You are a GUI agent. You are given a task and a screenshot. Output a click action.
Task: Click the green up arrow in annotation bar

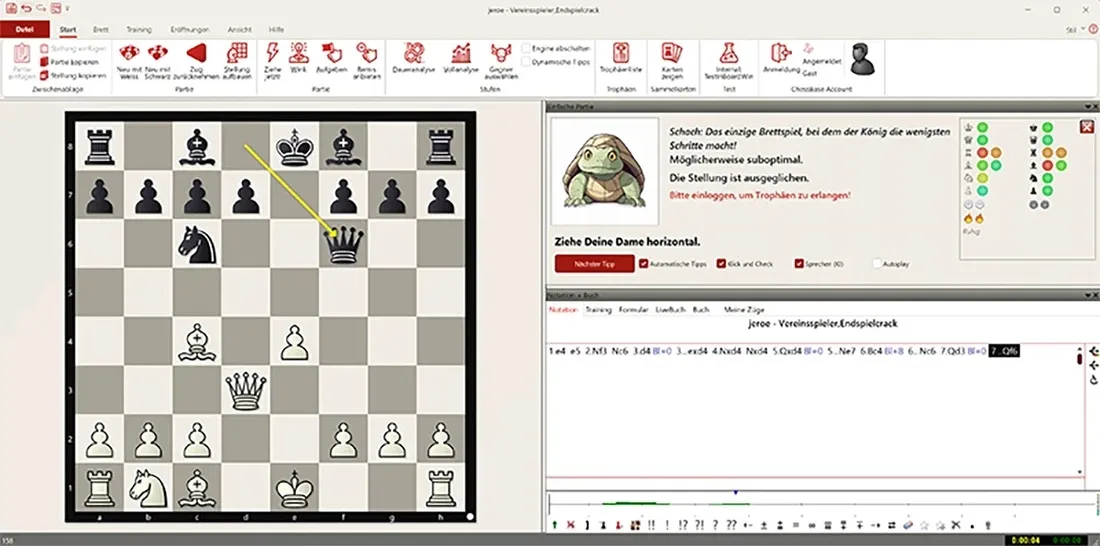[554, 524]
